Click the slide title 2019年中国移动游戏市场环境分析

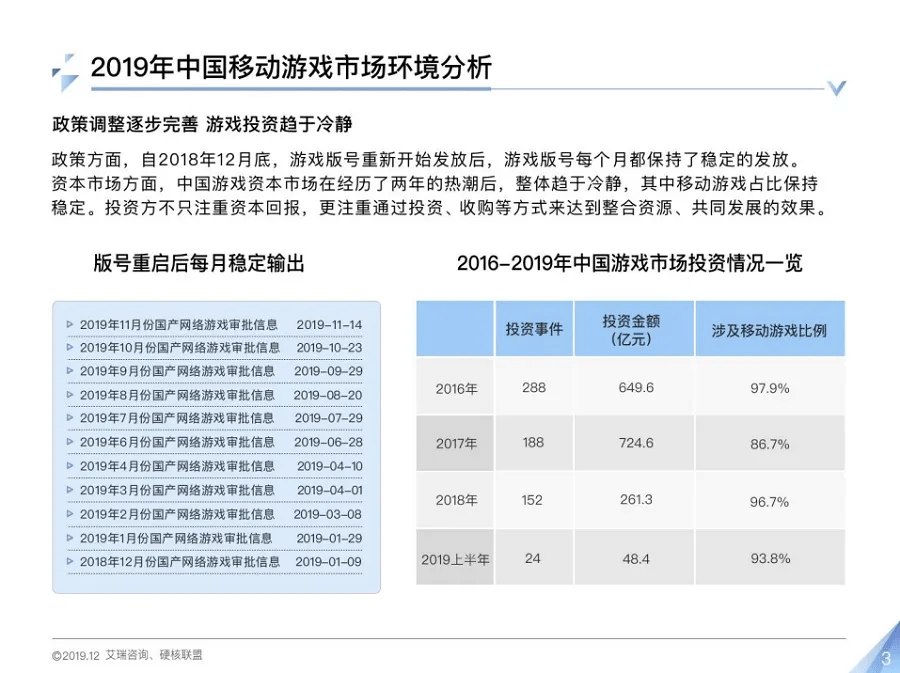pyautogui.click(x=291, y=68)
